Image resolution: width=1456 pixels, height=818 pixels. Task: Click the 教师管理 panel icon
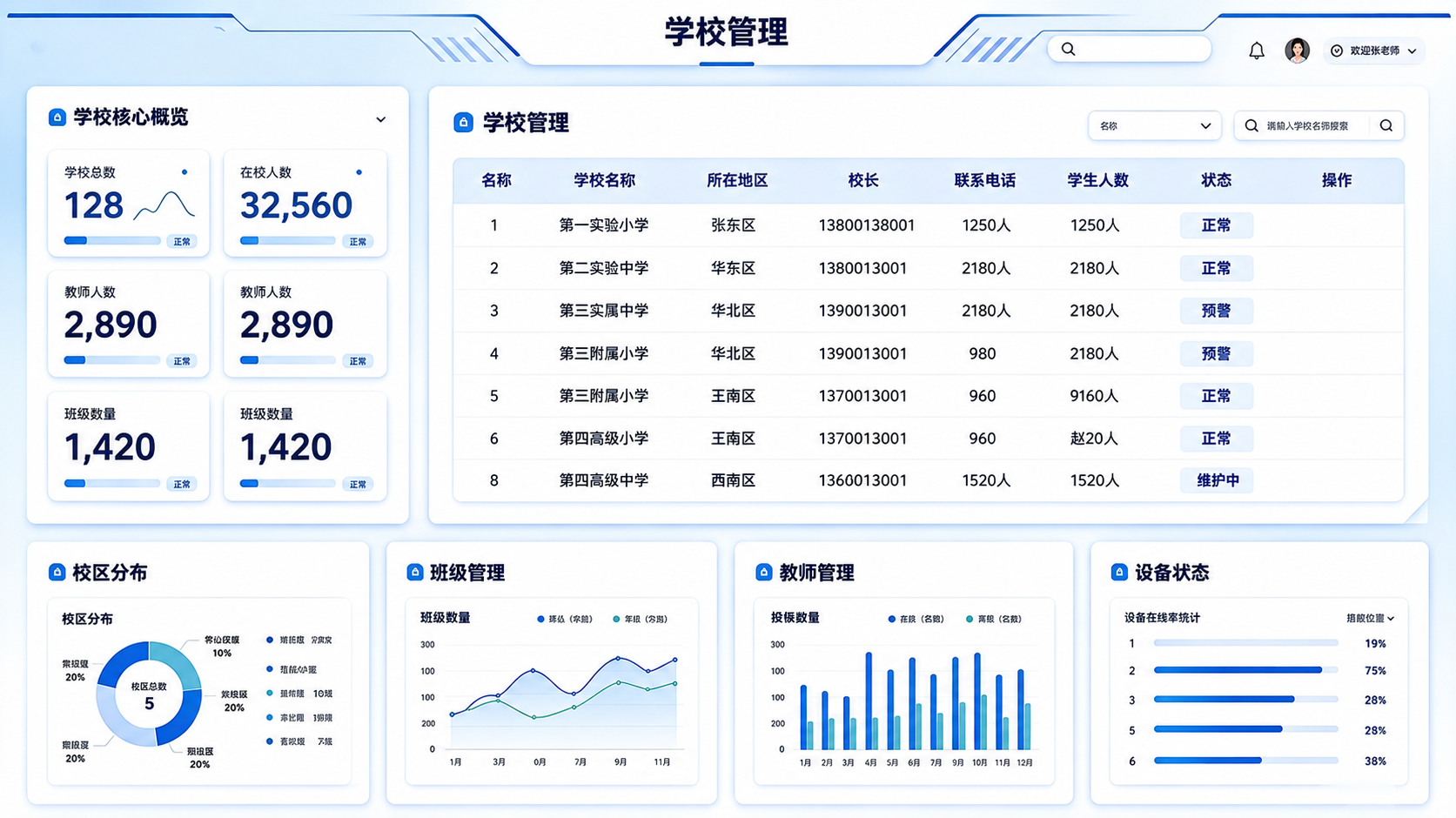pos(764,573)
